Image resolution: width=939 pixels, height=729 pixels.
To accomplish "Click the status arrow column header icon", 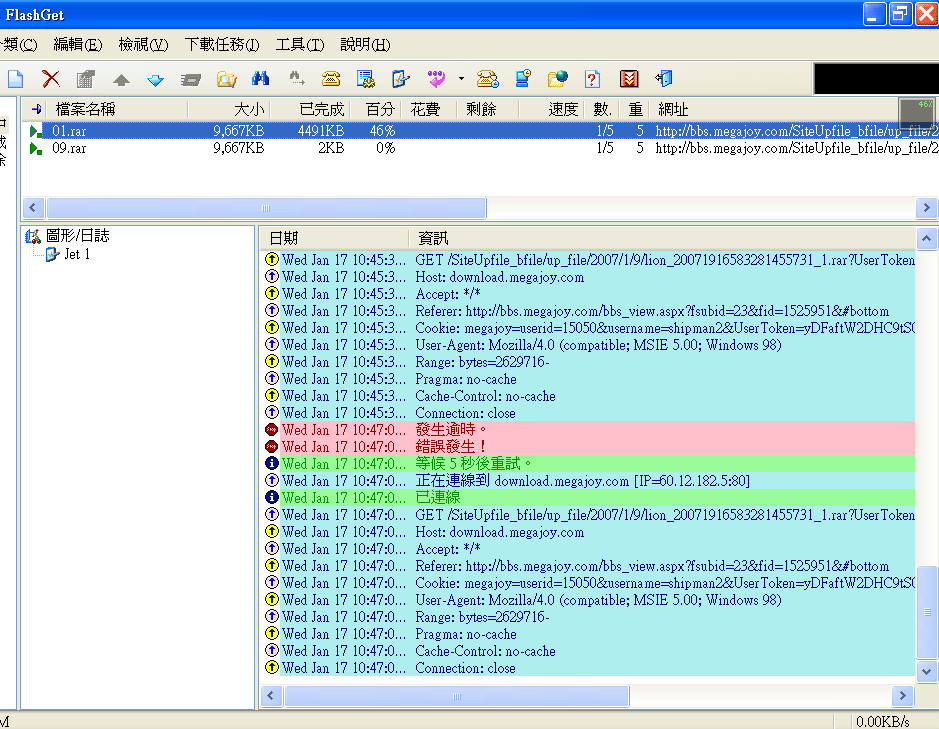I will 36,109.
